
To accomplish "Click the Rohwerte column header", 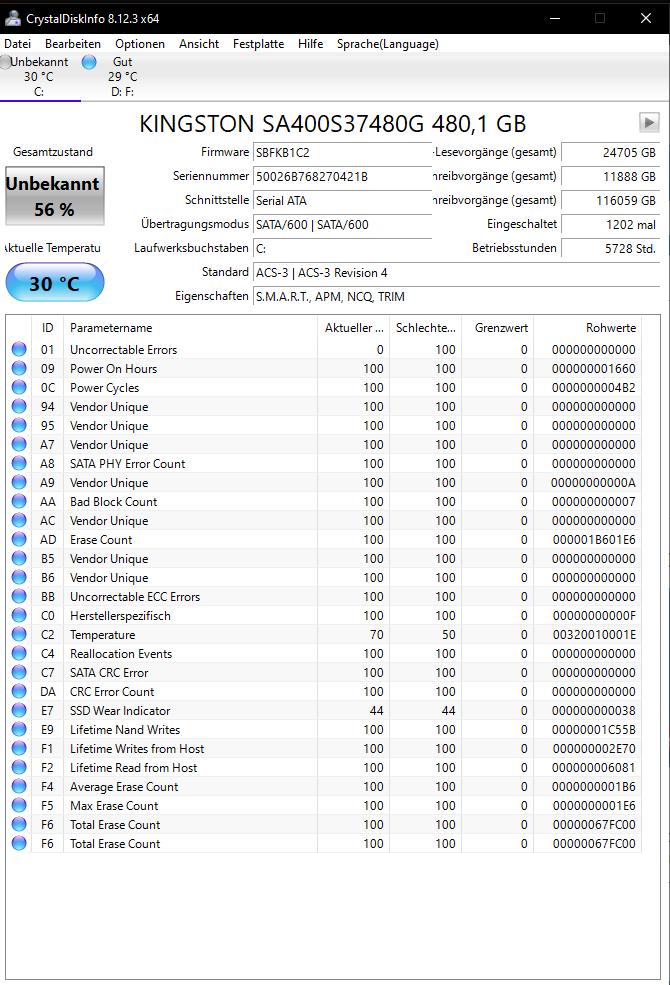I will (587, 328).
